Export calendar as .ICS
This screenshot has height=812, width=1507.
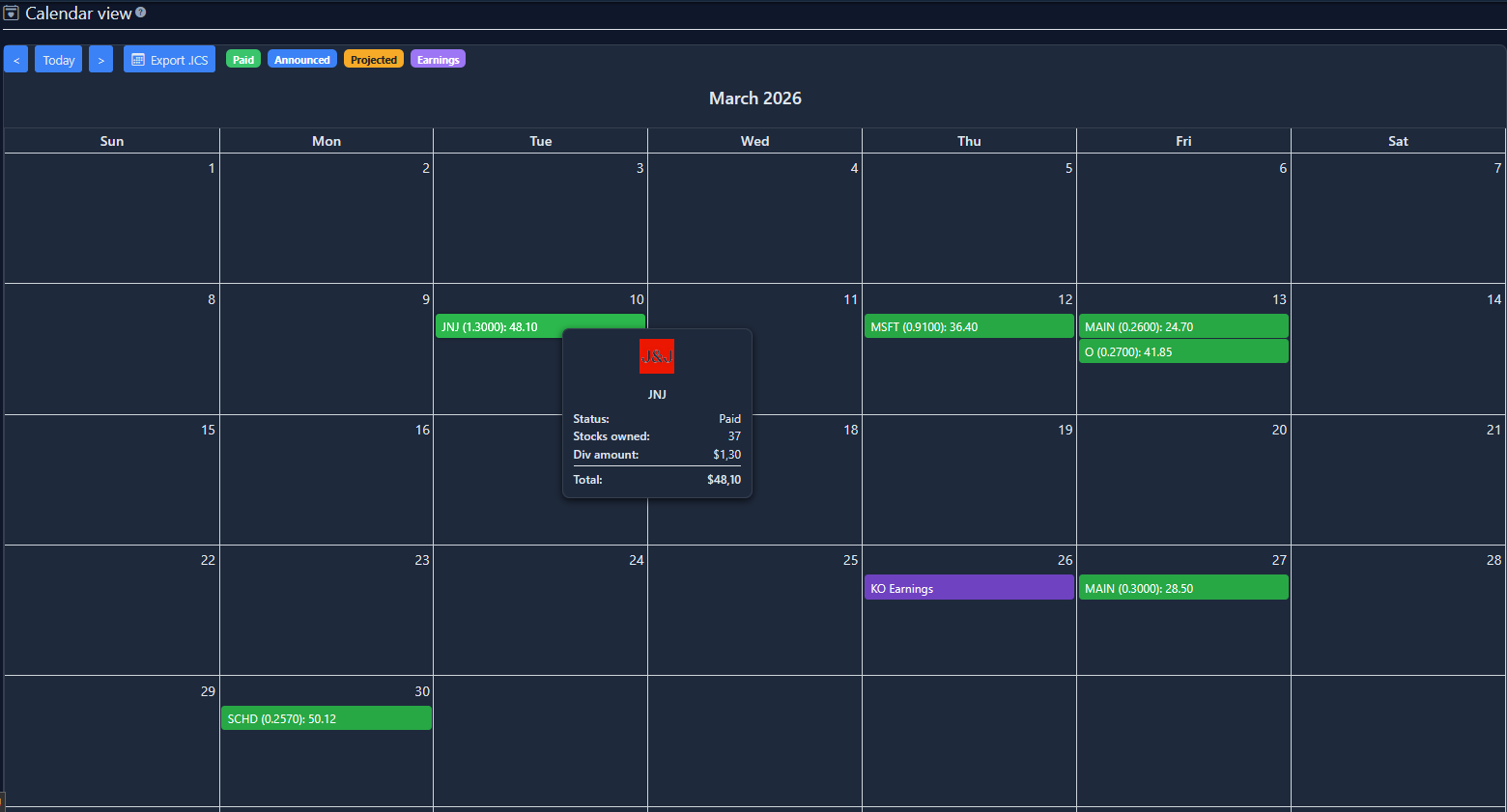click(170, 60)
